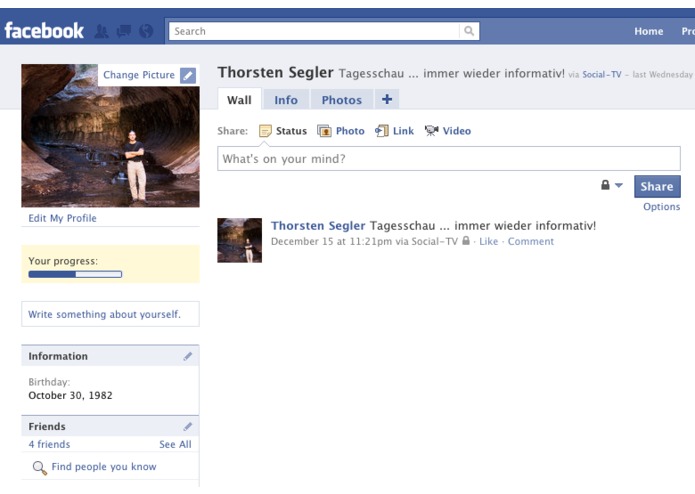Click the Link share icon
695x494 pixels.
(382, 131)
